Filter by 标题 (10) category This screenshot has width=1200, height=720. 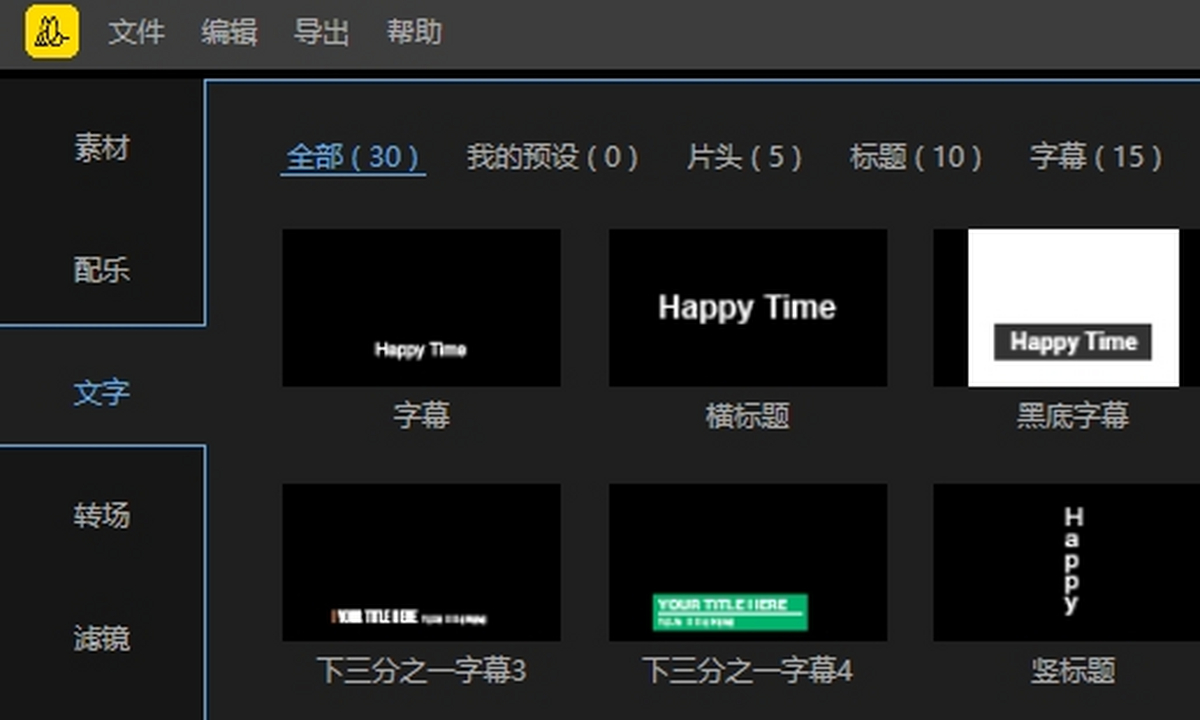click(915, 157)
